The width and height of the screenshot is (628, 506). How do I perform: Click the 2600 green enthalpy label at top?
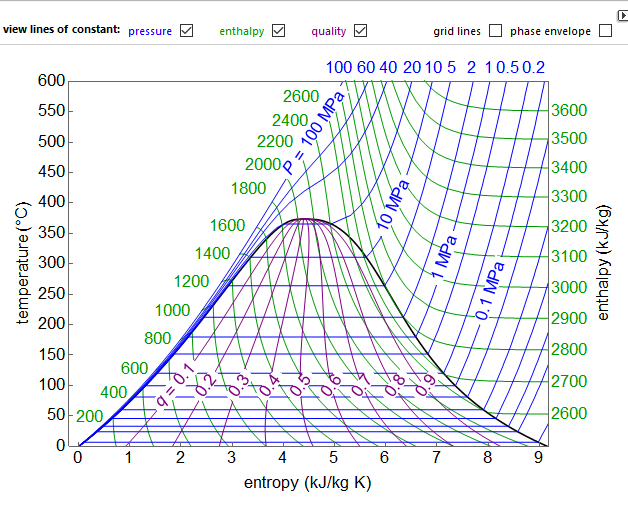click(300, 97)
